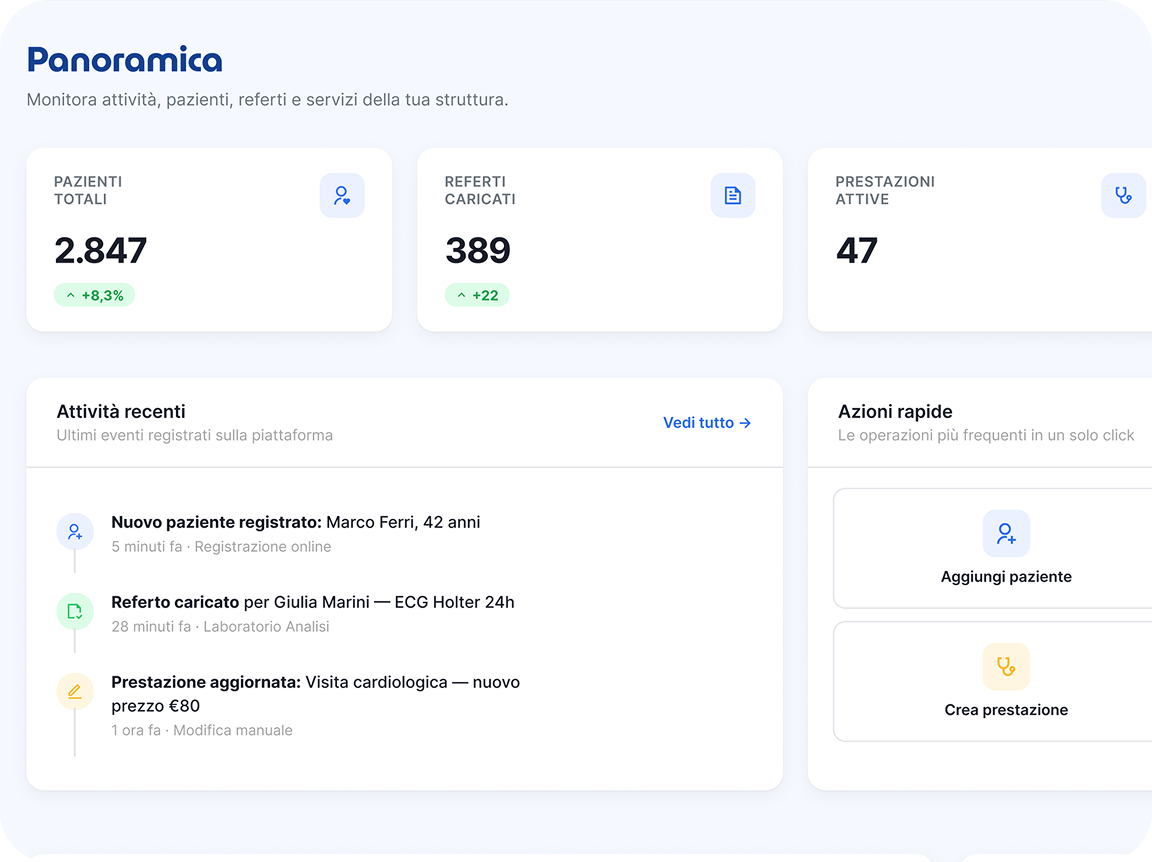Click the Crea prestazione quick action
The image size is (1152, 862).
click(993, 681)
